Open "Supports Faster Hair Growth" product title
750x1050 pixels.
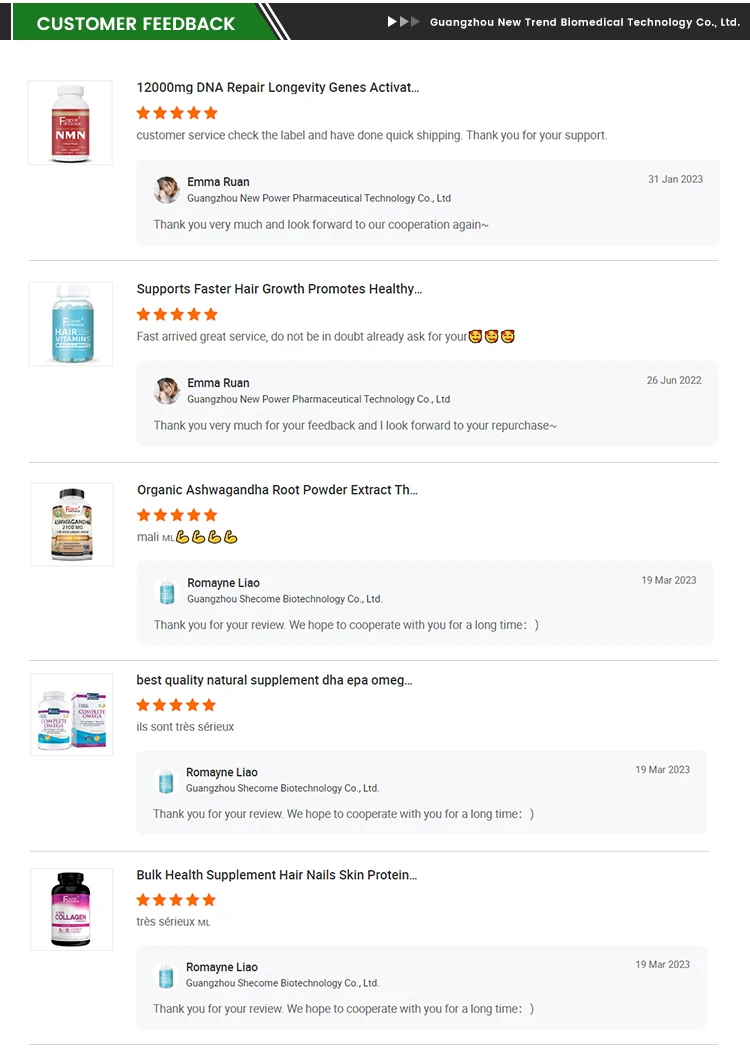pos(279,289)
